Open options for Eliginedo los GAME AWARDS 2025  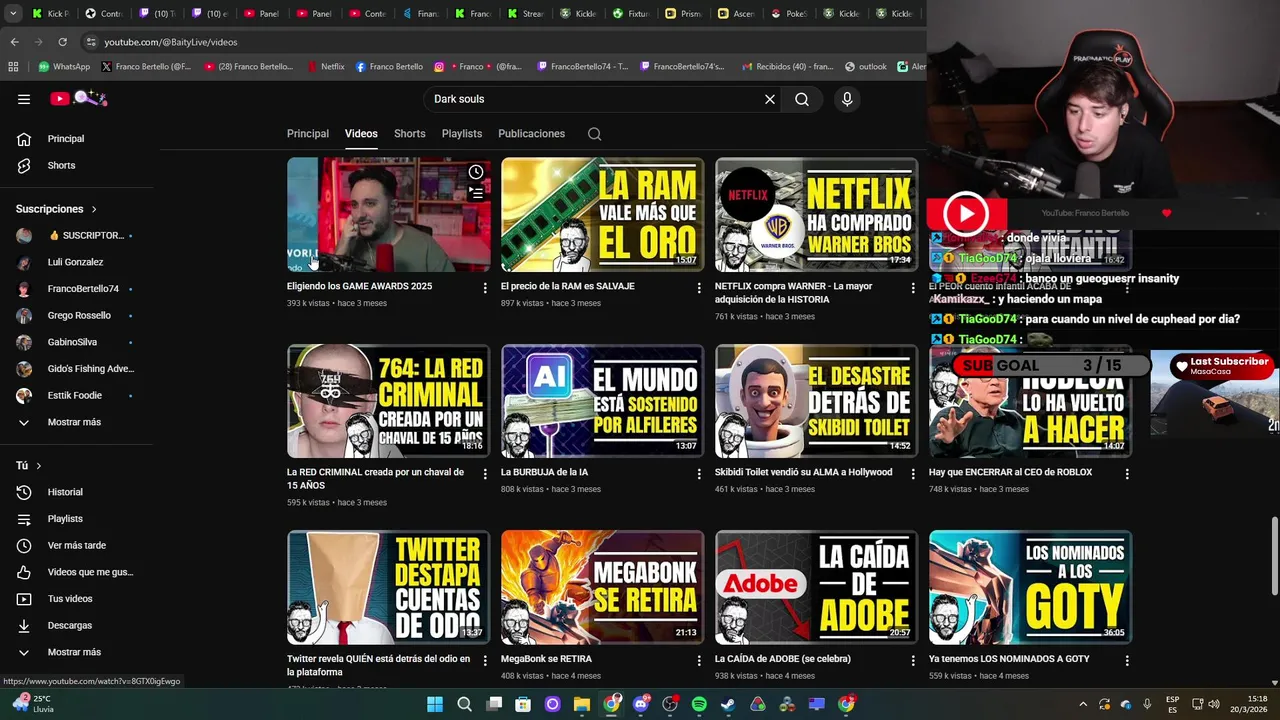[485, 288]
